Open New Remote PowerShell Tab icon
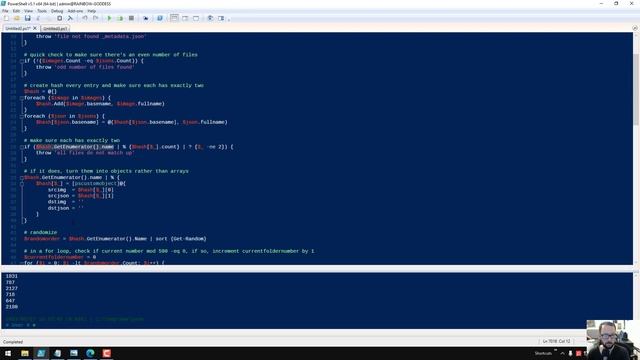The width and height of the screenshot is (640, 360). (x=145, y=18)
